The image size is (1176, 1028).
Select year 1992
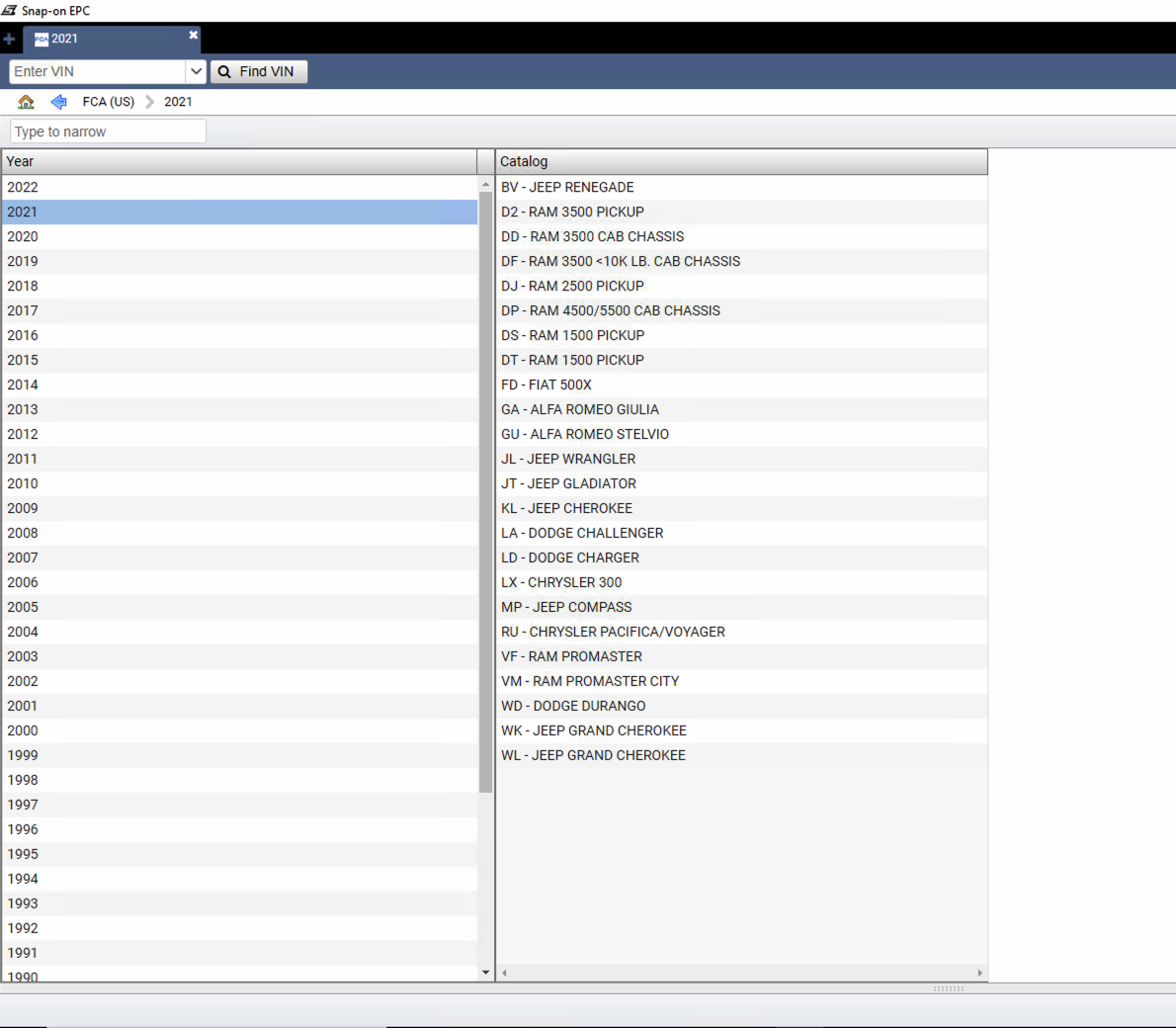[x=239, y=928]
